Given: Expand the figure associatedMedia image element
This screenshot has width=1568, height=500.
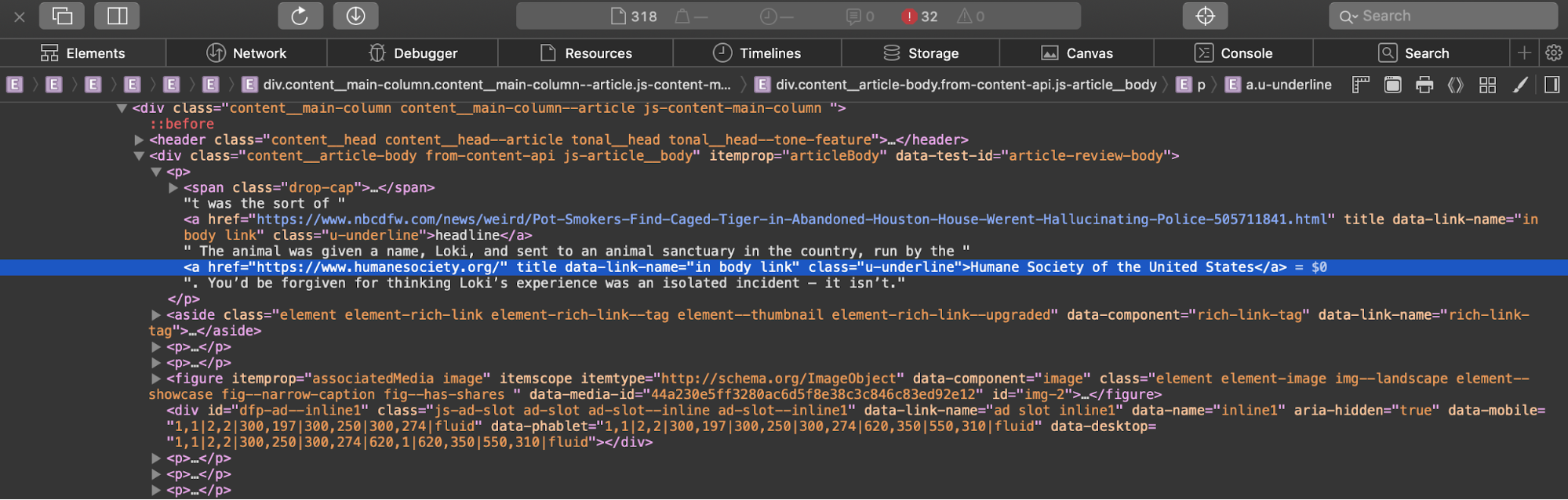Looking at the screenshot, I should (x=156, y=379).
